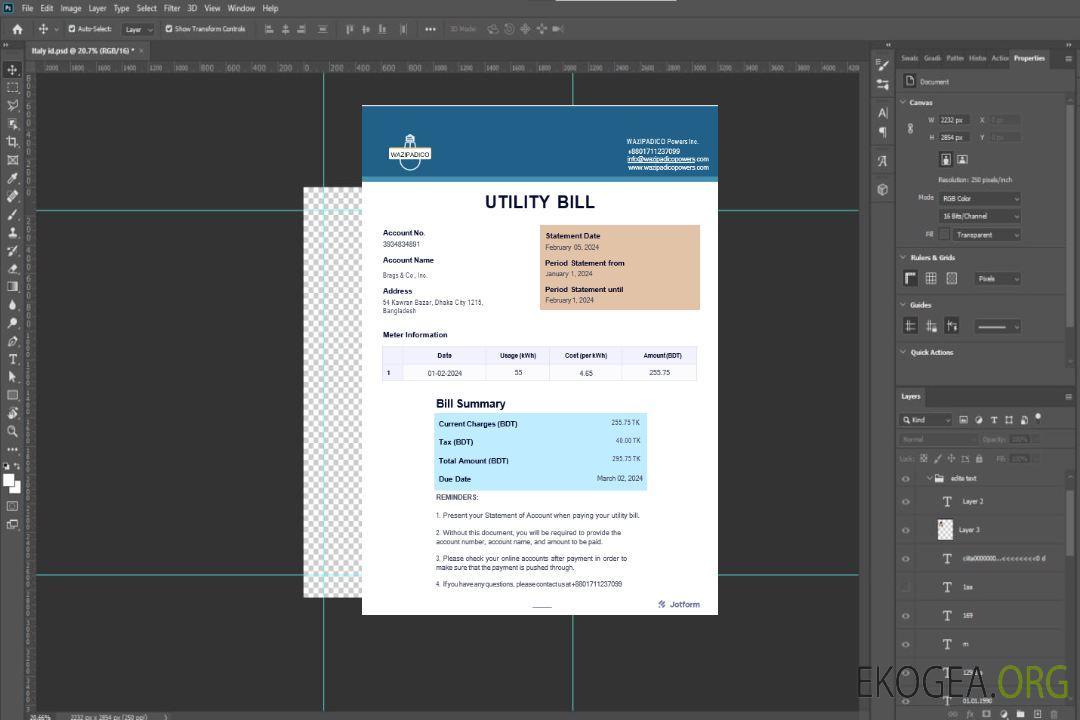Uncheck the Auto-Select checkbox
The width and height of the screenshot is (1080, 720).
pos(72,29)
